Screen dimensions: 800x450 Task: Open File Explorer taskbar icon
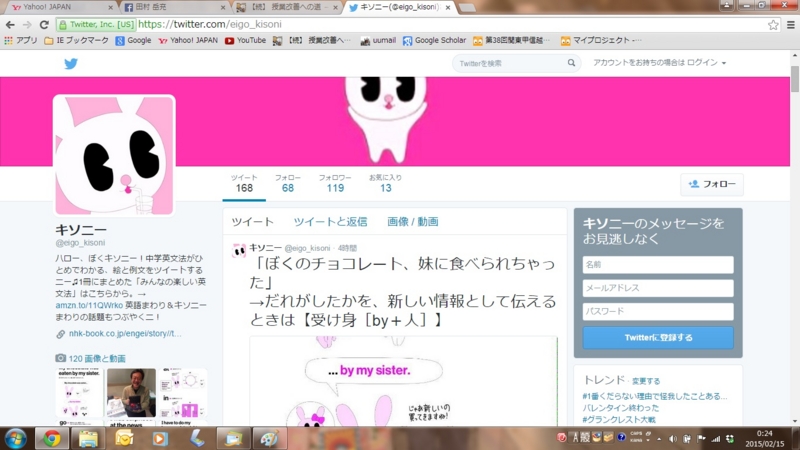88,439
